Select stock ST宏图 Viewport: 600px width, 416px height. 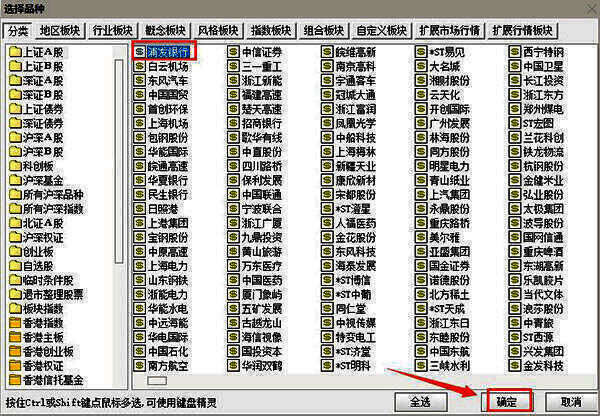point(538,123)
